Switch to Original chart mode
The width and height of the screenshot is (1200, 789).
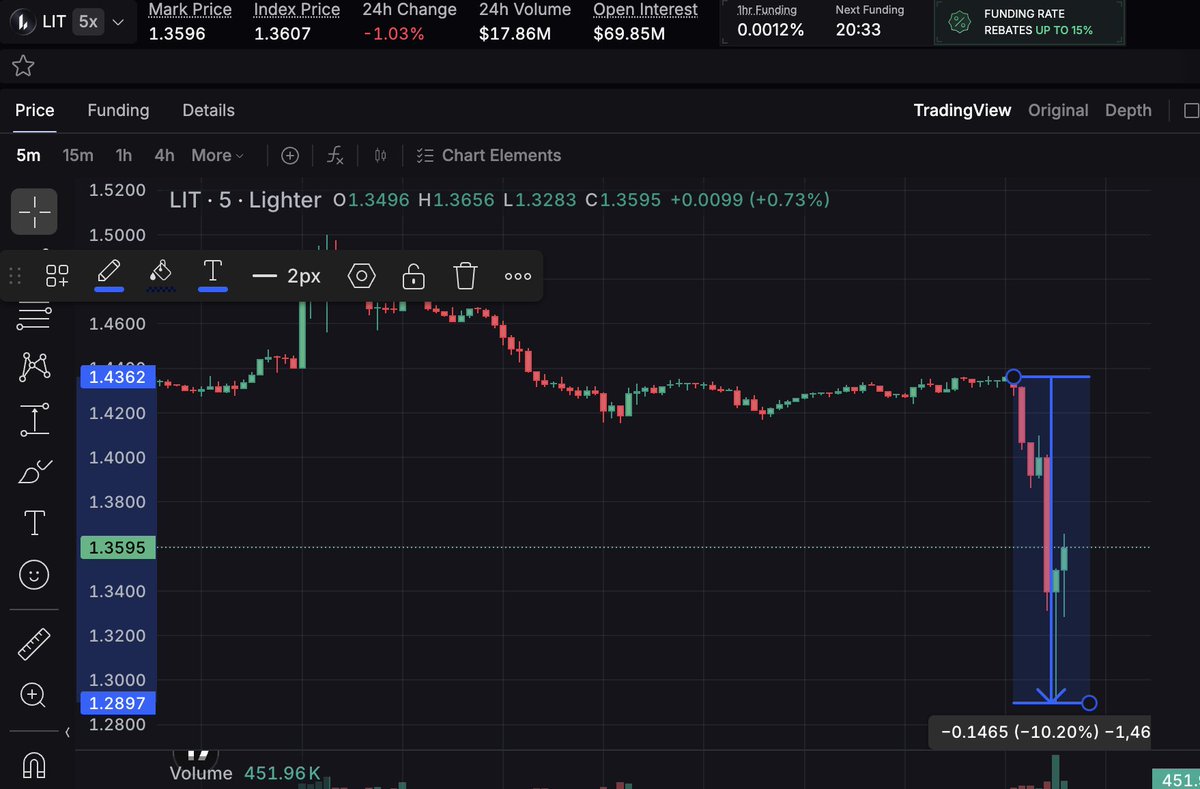pyautogui.click(x=1058, y=110)
